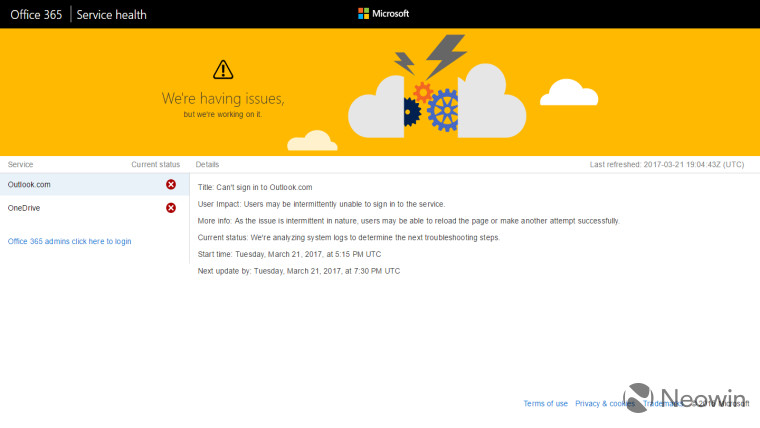
Task: Click the Service health header text
Action: point(111,15)
